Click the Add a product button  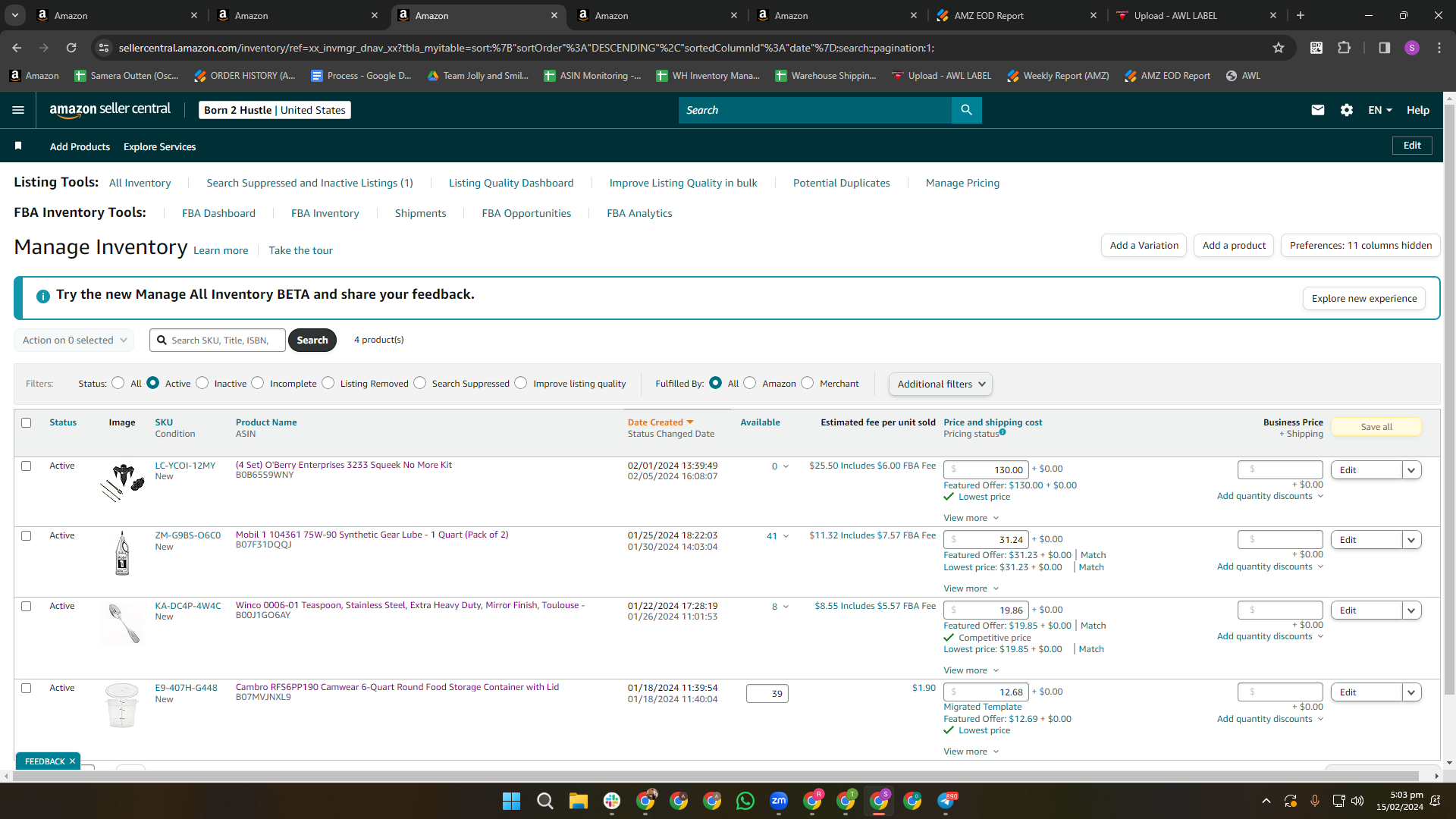[x=1234, y=245]
